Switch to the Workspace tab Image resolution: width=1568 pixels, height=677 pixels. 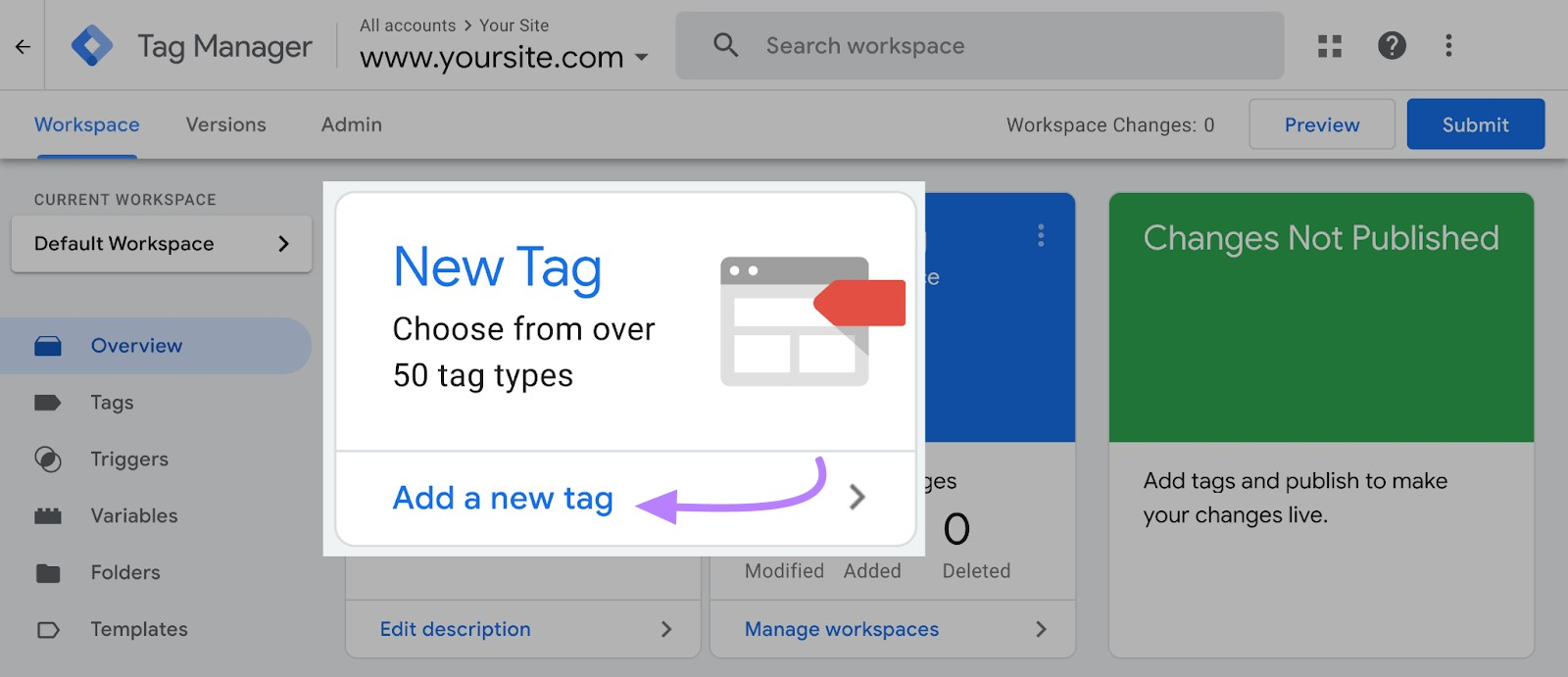tap(87, 124)
